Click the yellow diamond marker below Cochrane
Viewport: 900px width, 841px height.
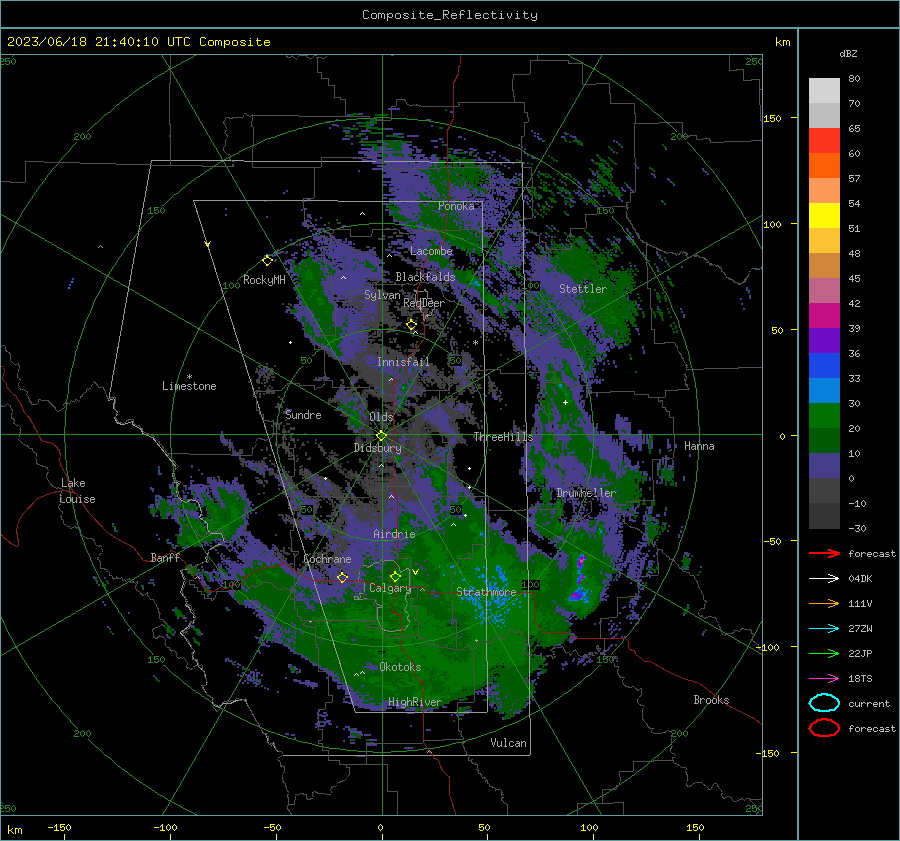coord(342,577)
